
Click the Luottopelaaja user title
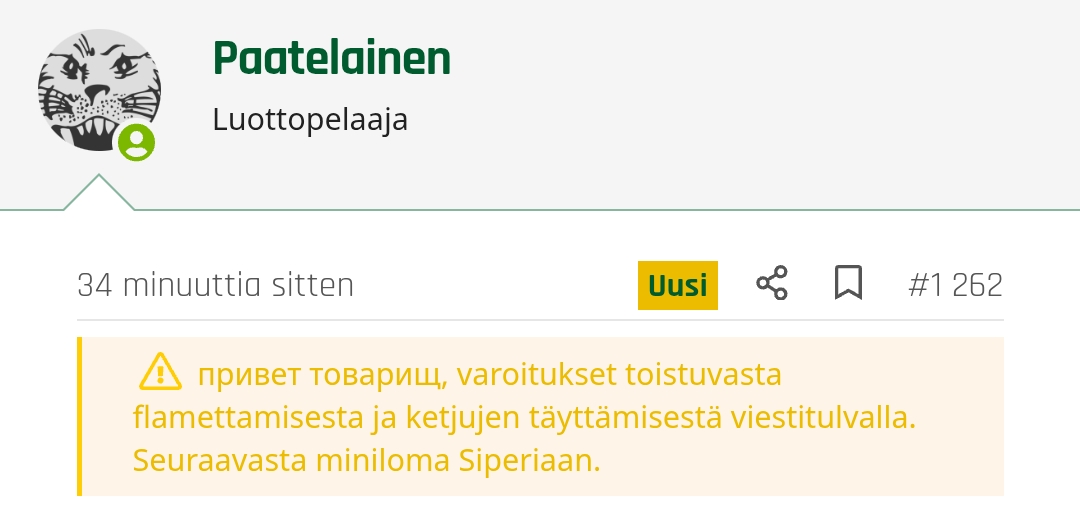pos(310,120)
